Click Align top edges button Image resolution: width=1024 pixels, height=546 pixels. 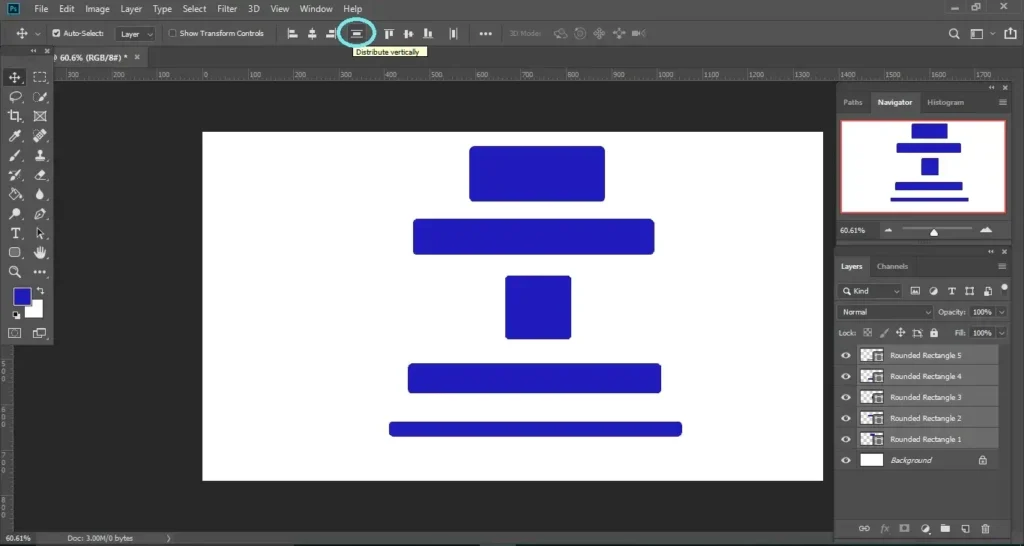[x=389, y=33]
